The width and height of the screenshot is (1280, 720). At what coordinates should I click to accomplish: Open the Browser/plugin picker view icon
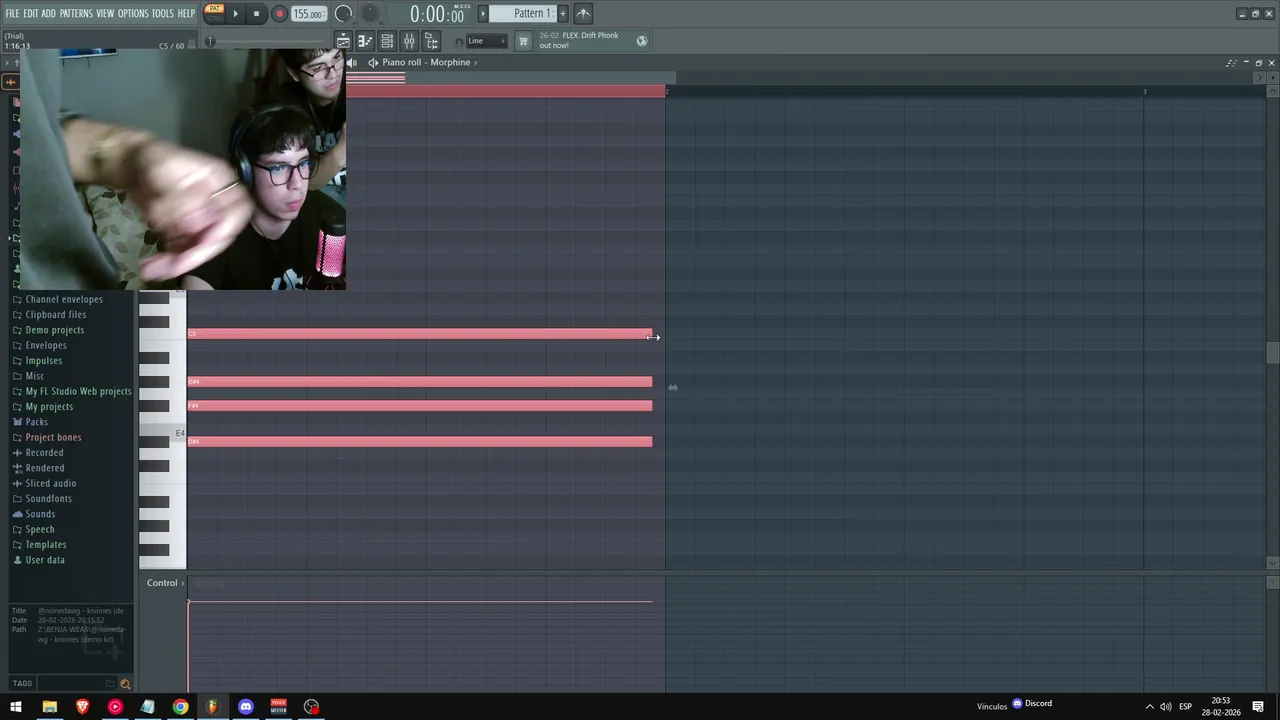[x=431, y=41]
